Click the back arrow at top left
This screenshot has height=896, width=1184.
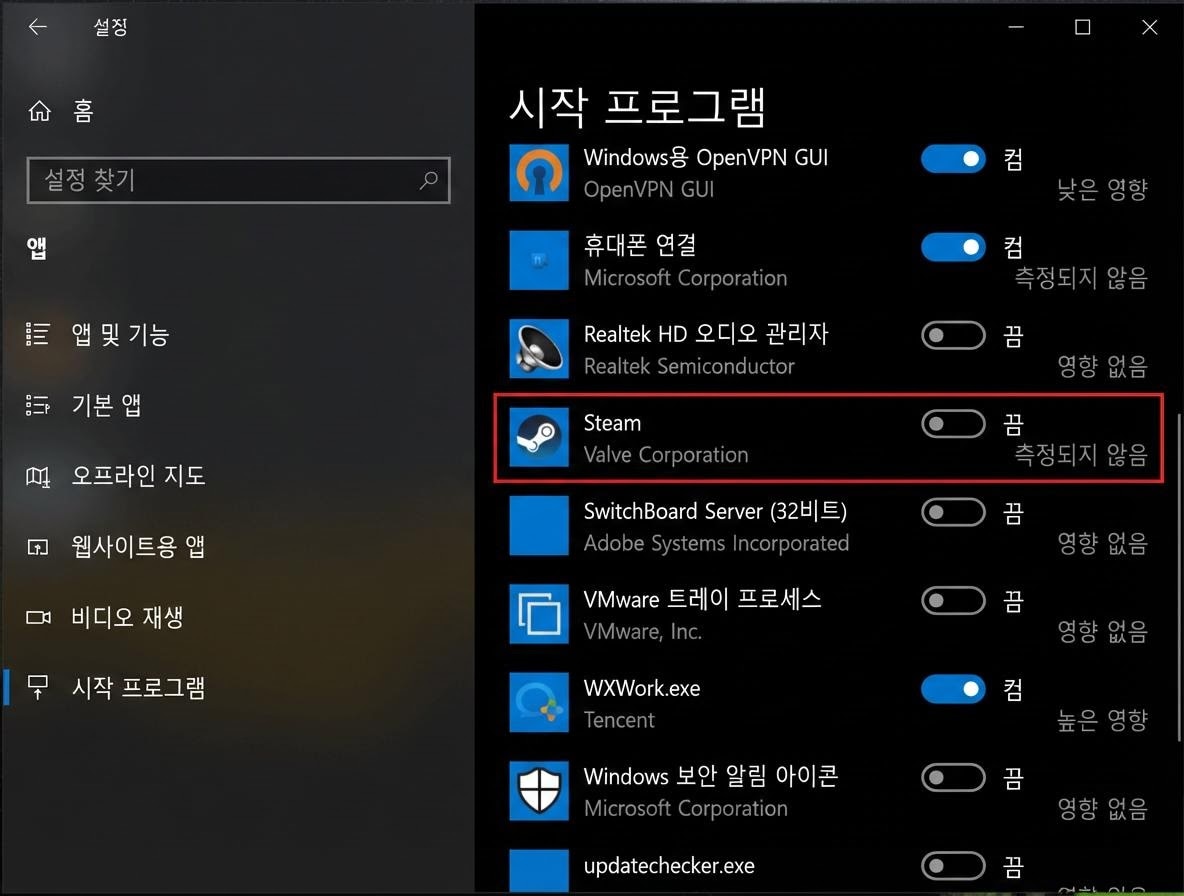click(x=37, y=27)
